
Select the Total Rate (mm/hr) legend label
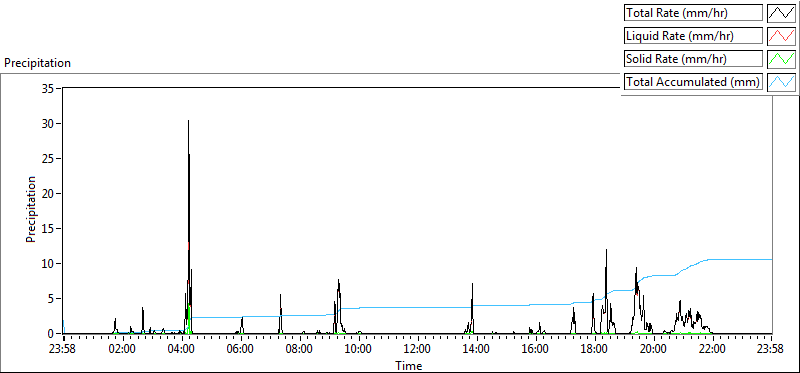[693, 13]
